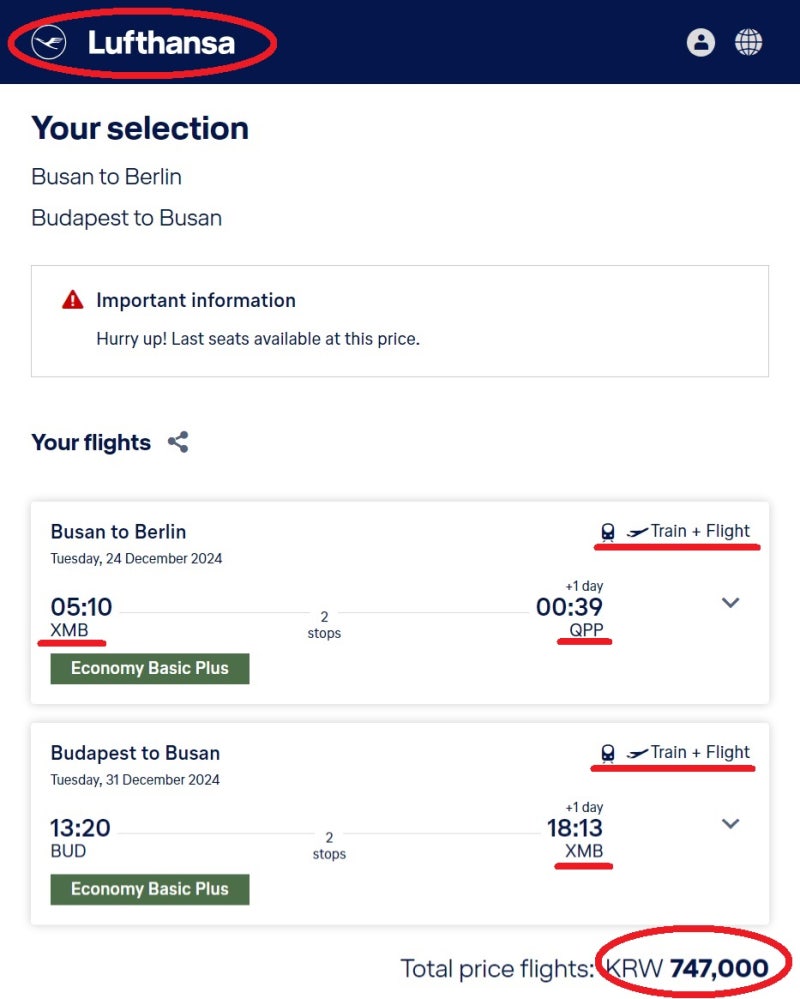This screenshot has height=999, width=800.
Task: Share flights using the share icon
Action: [178, 442]
